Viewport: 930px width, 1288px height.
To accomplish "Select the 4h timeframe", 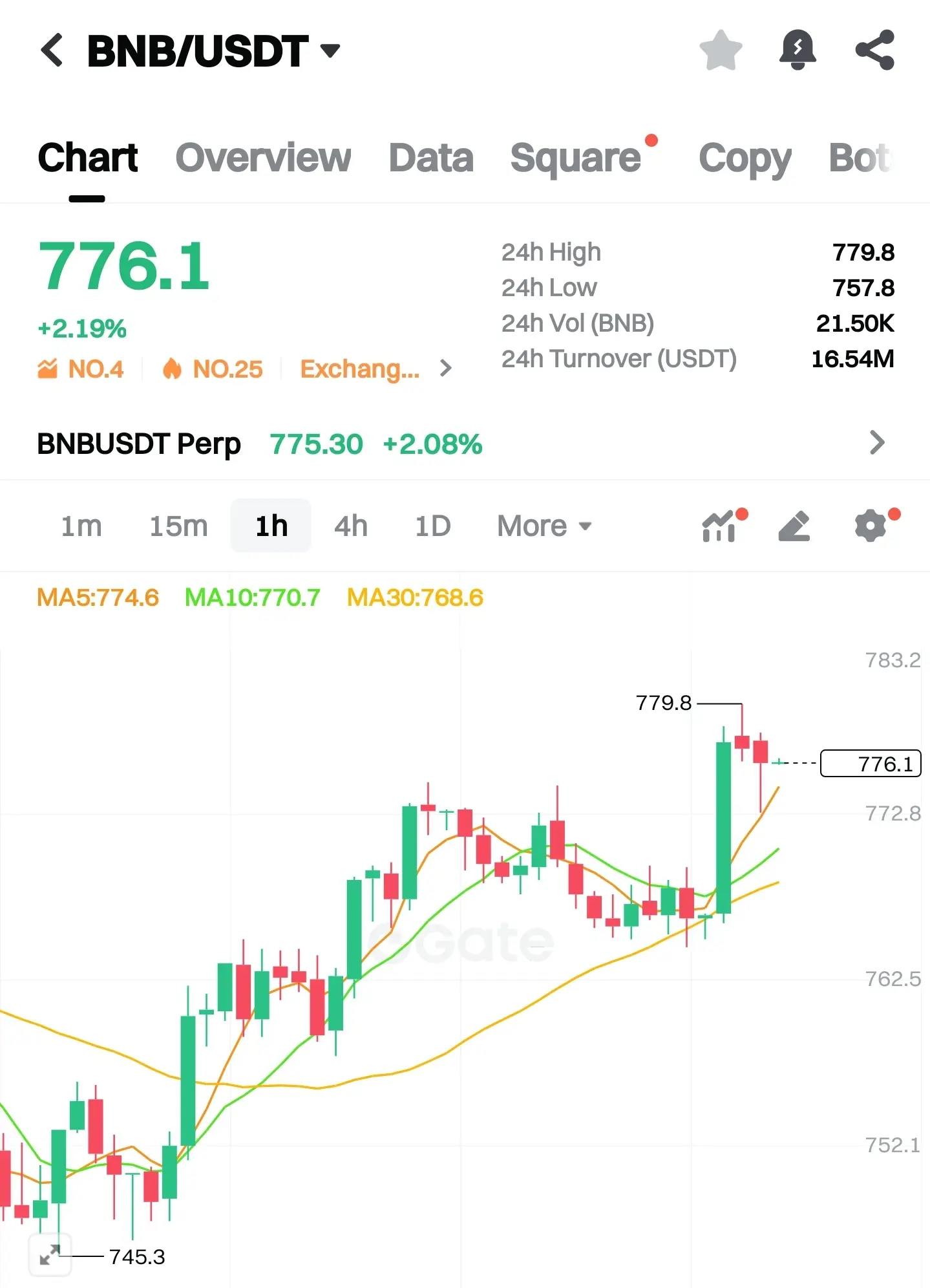I will click(351, 526).
